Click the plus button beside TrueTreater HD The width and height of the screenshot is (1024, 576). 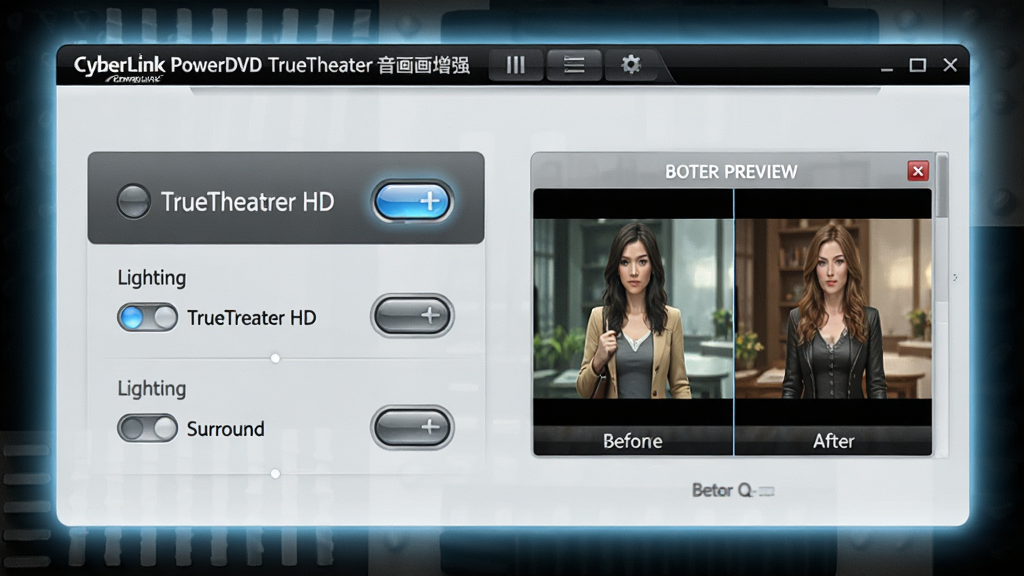(x=413, y=315)
